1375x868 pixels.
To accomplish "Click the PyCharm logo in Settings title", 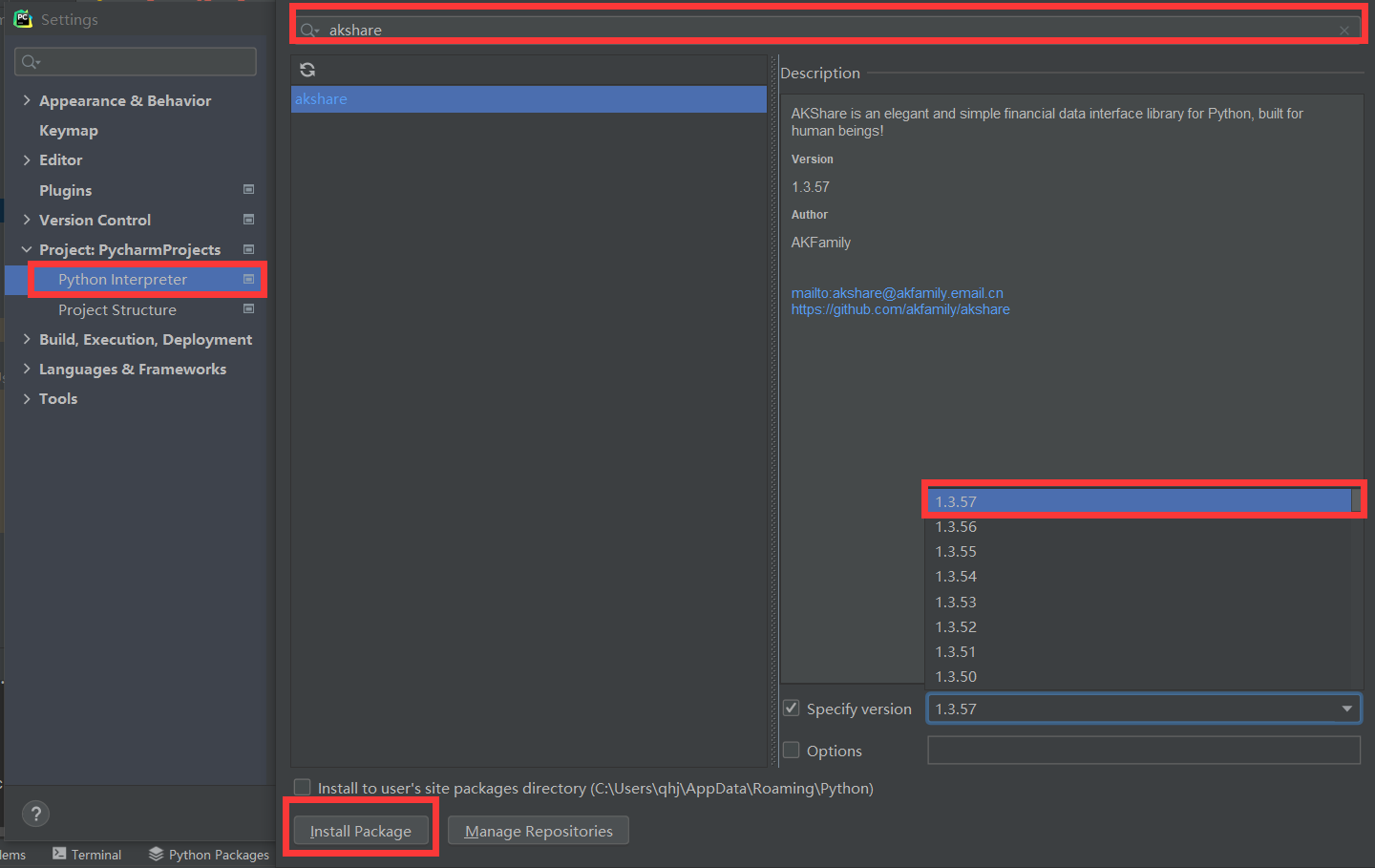I will (x=23, y=19).
